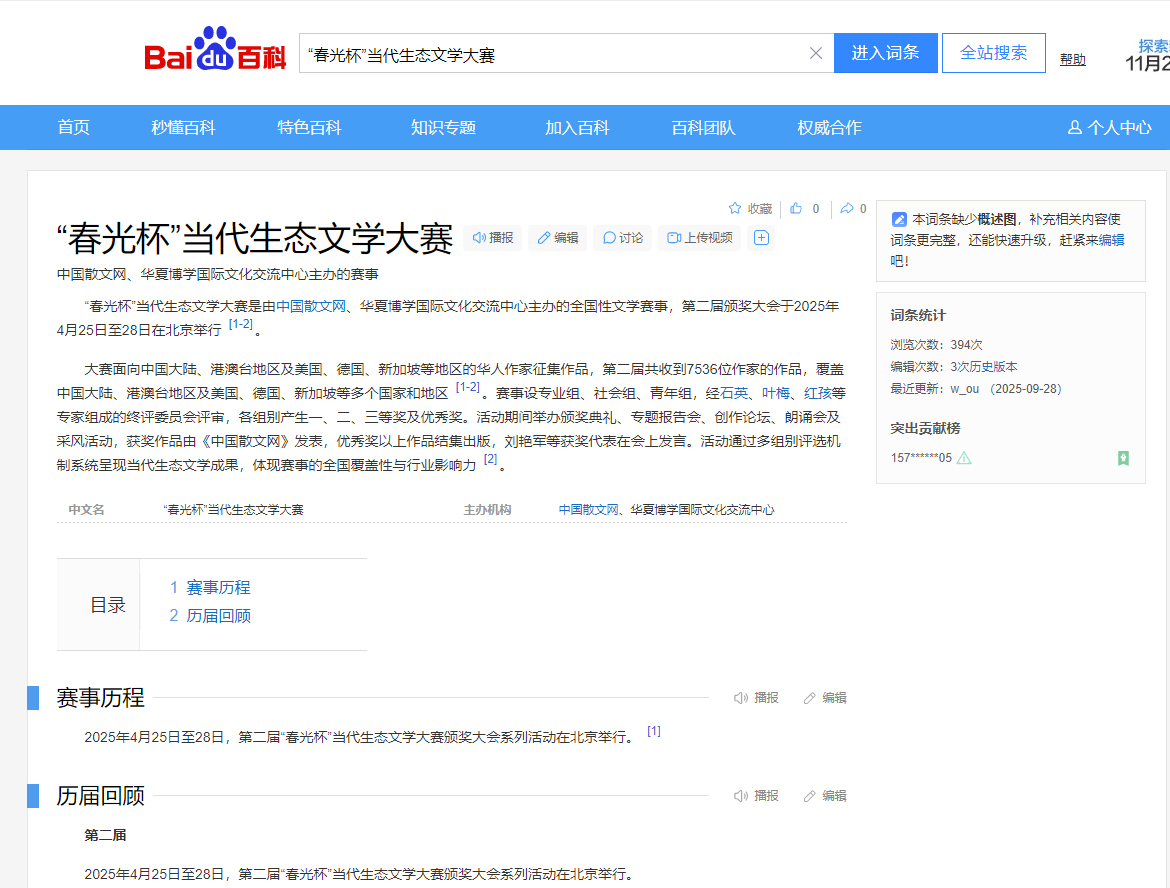Image resolution: width=1170 pixels, height=888 pixels.
Task: Click the upload video button
Action: click(700, 238)
